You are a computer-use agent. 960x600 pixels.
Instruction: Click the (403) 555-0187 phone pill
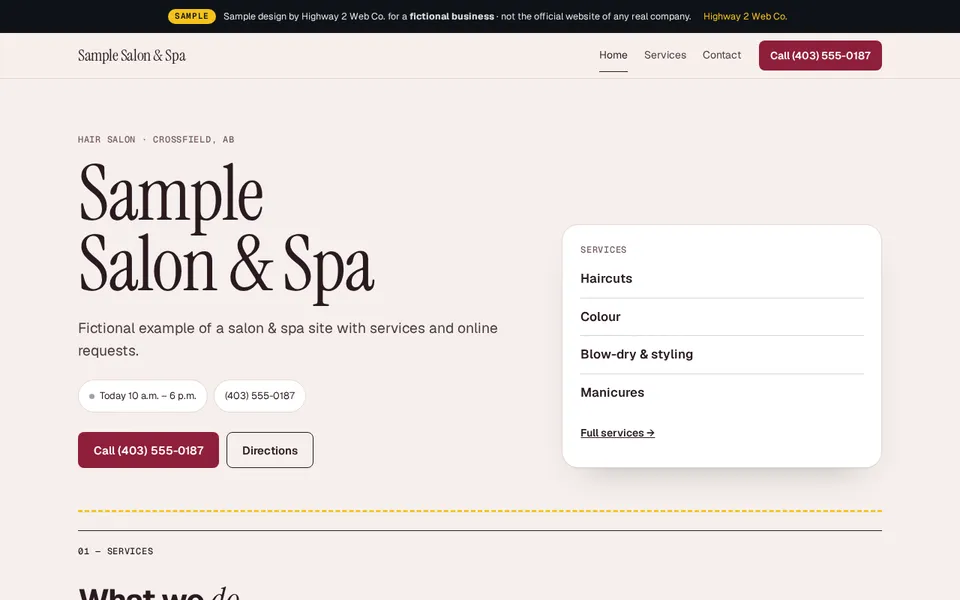[x=260, y=396]
